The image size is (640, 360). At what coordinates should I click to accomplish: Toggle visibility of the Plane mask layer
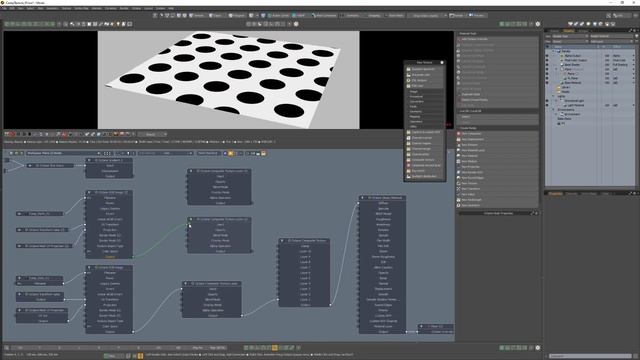click(x=547, y=69)
